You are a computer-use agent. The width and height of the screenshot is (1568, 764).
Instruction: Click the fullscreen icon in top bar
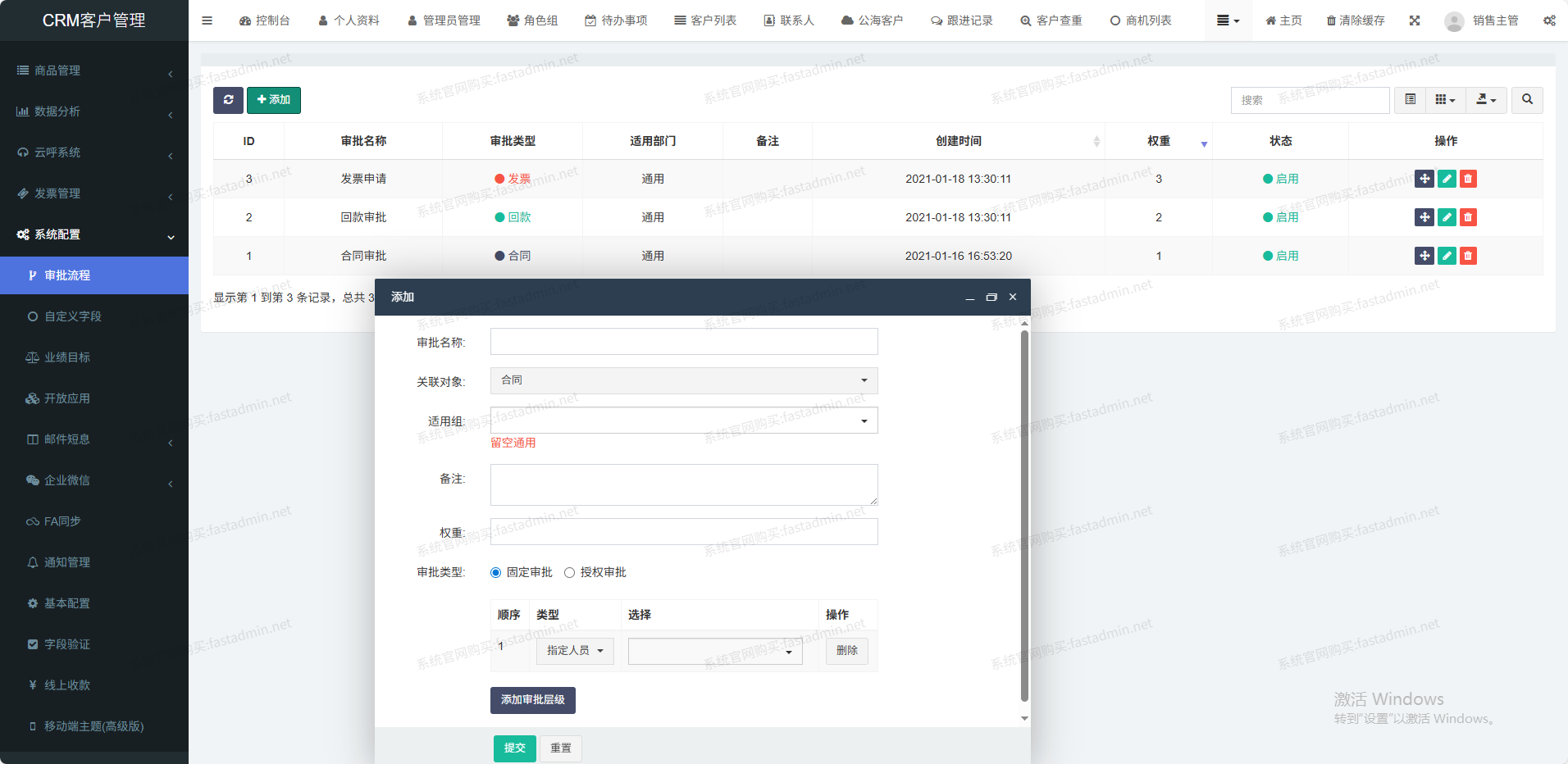coord(1415,20)
